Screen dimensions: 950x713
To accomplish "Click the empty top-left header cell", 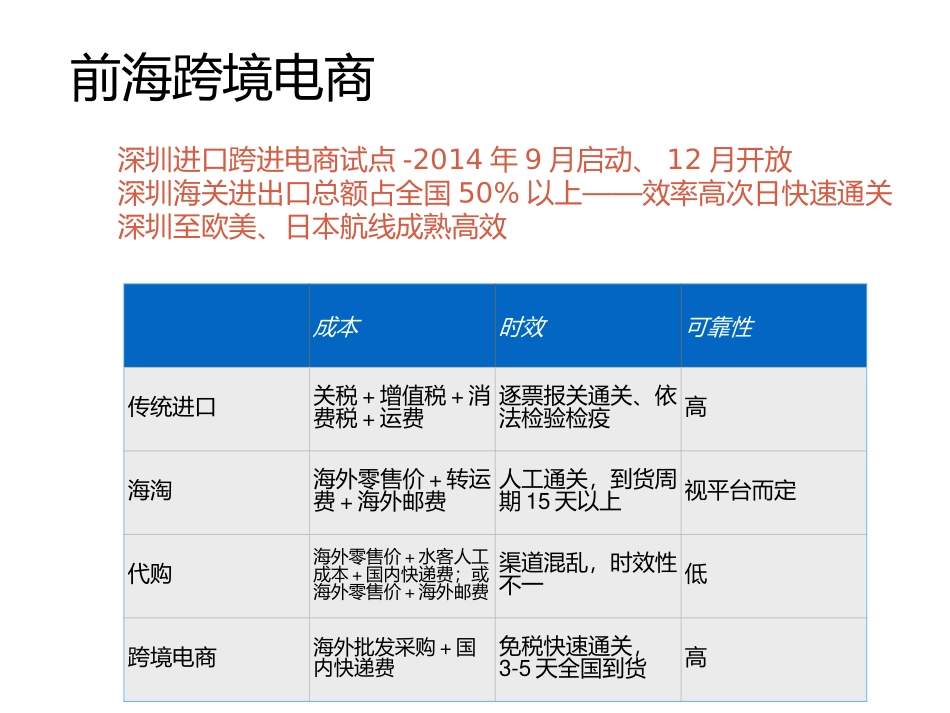I will coord(216,326).
